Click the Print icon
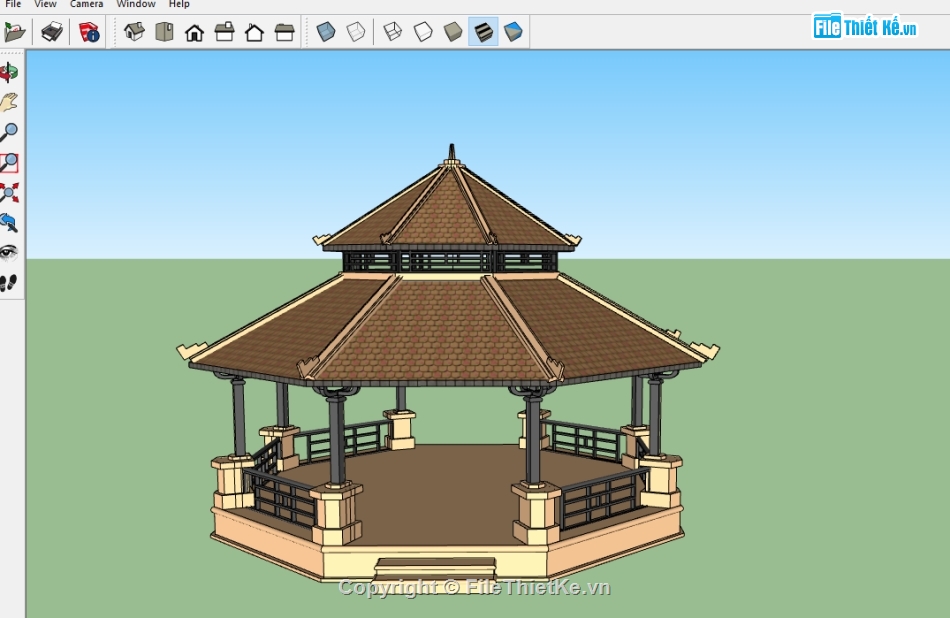 52,32
